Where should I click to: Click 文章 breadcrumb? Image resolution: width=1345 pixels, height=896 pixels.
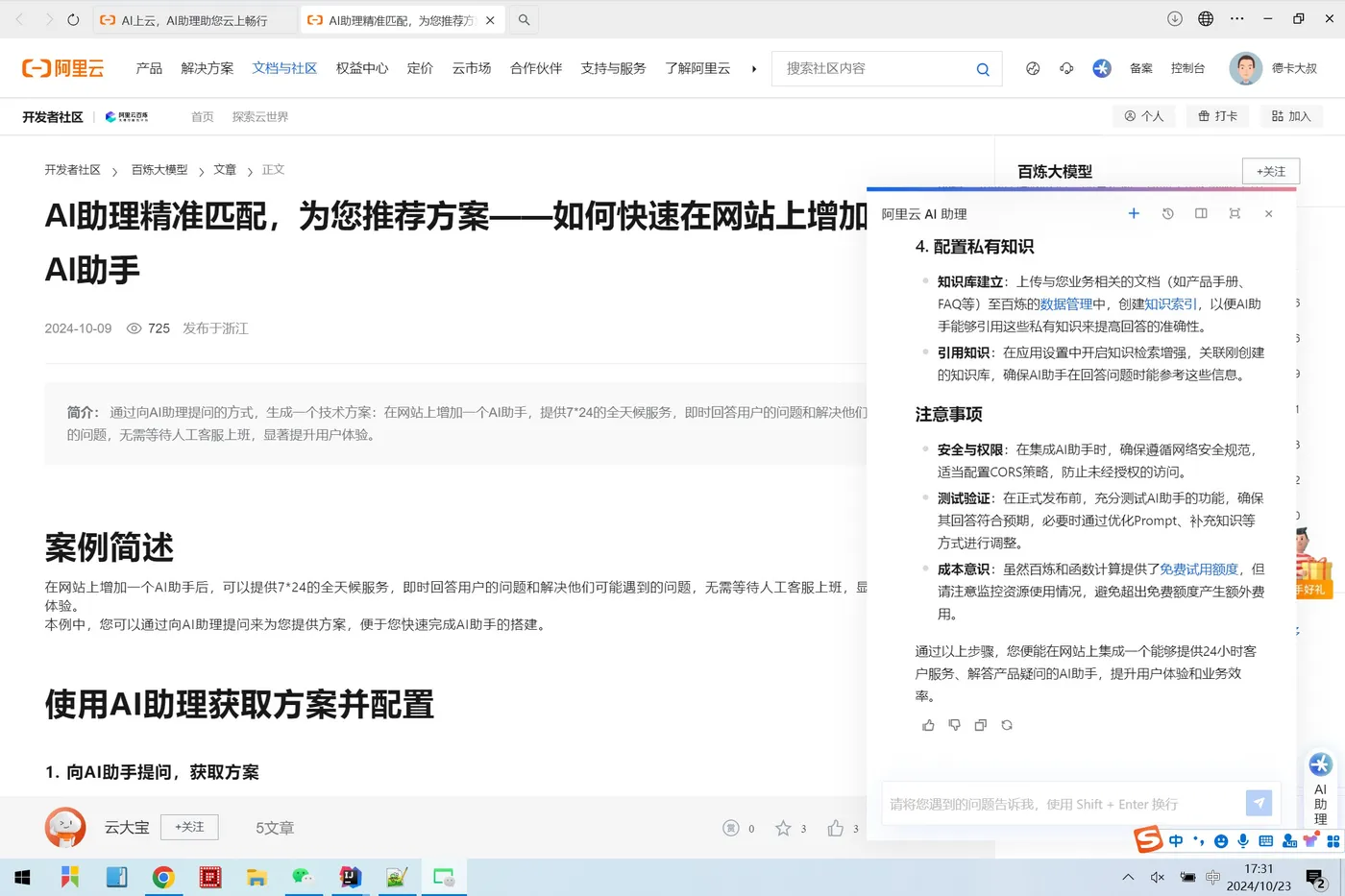pos(225,169)
